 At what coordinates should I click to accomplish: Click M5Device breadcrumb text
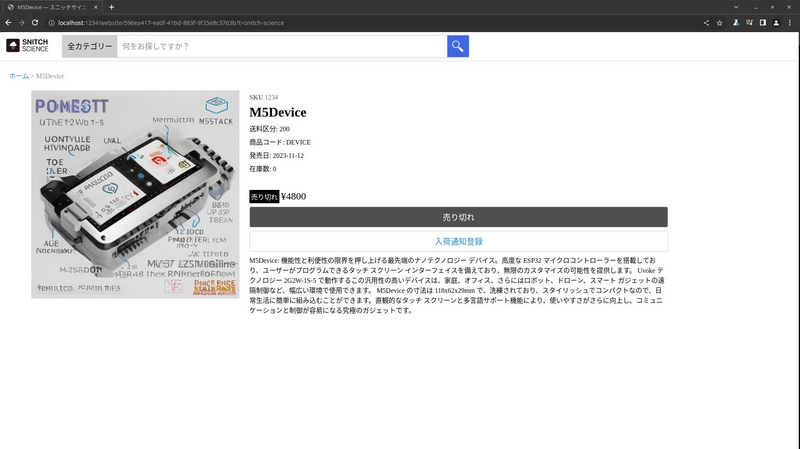[x=50, y=76]
